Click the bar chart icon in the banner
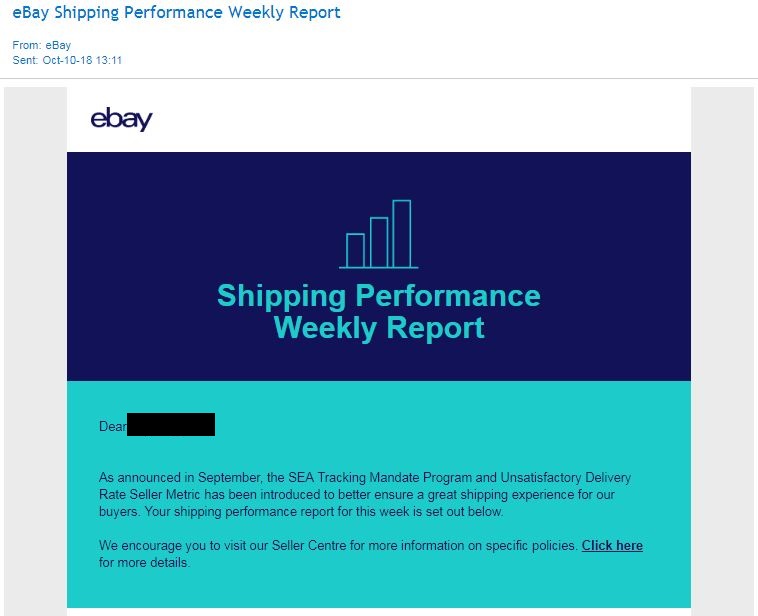The image size is (758, 616). (379, 235)
